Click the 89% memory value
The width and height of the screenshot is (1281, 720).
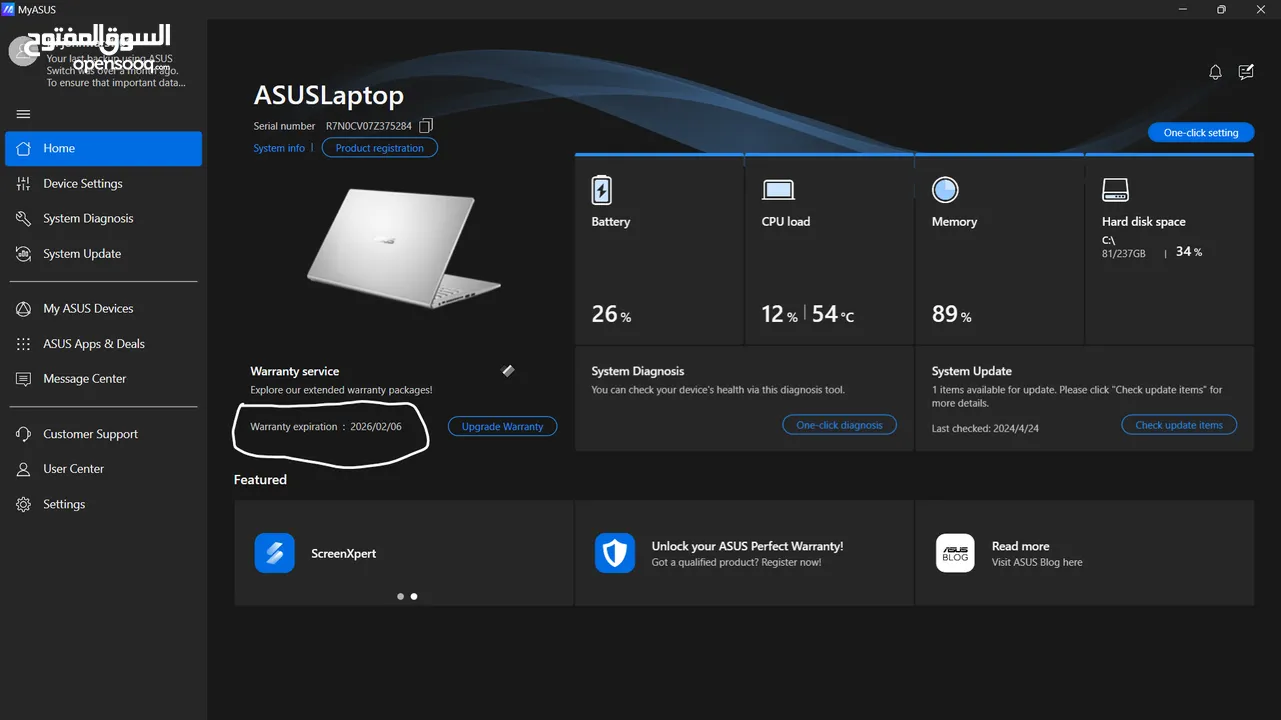(951, 314)
